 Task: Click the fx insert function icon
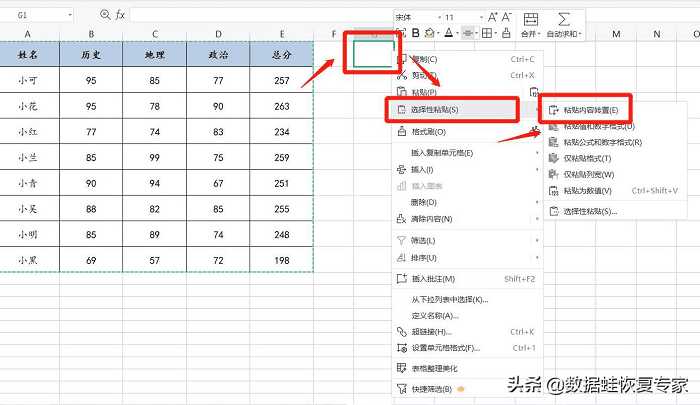[x=120, y=15]
